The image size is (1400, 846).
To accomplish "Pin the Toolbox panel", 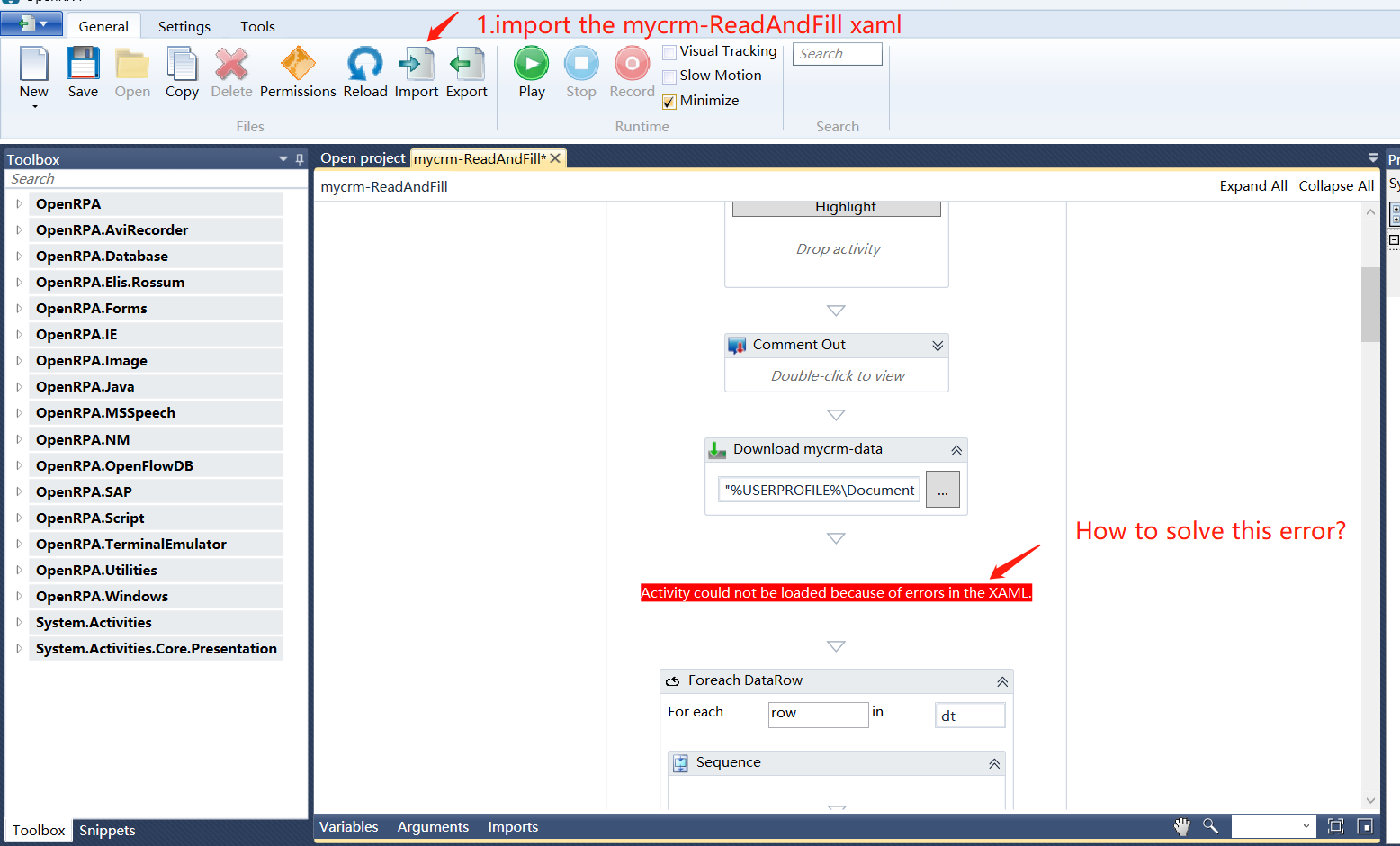I will click(x=300, y=159).
